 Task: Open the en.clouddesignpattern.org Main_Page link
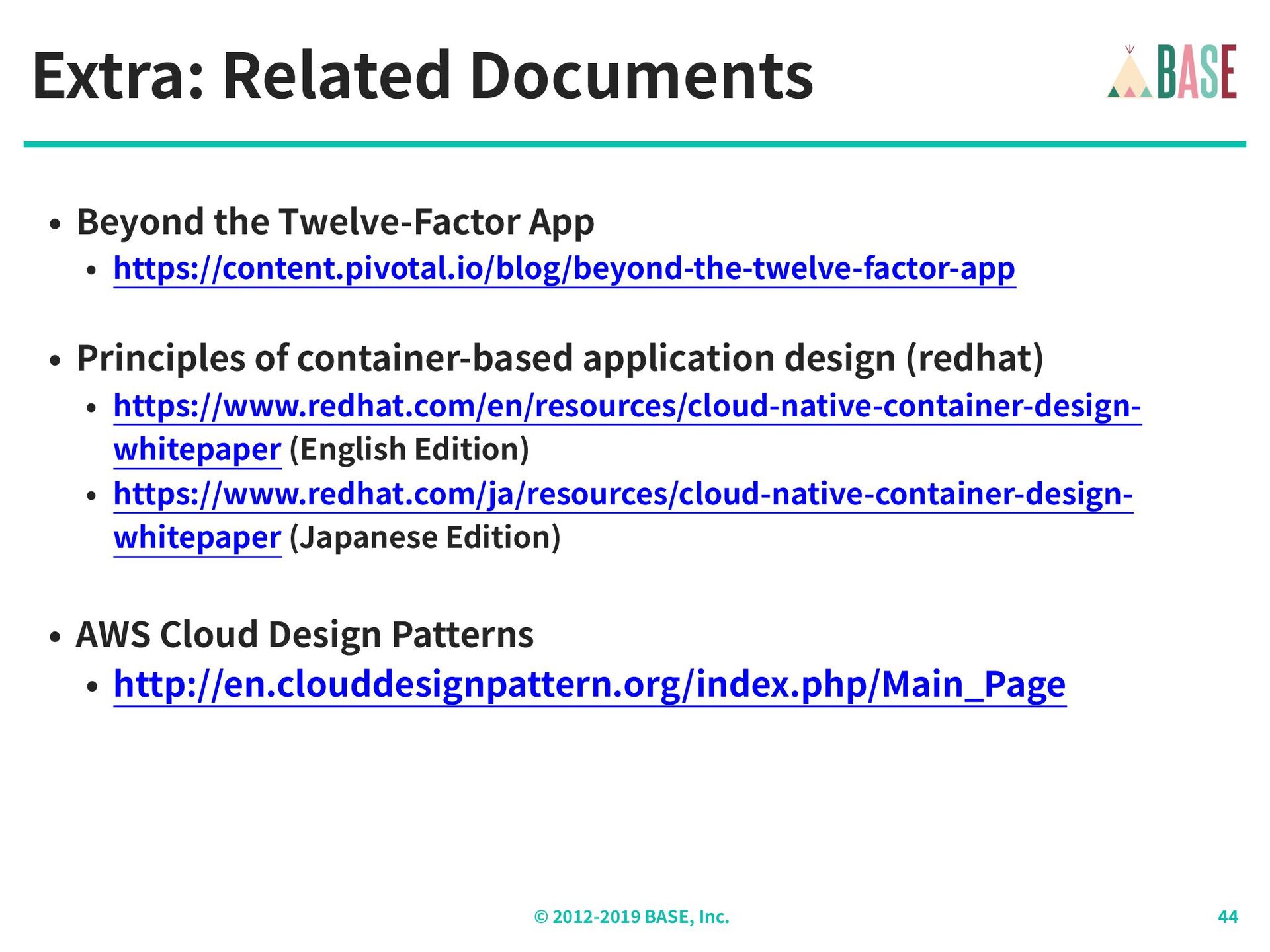tap(589, 684)
